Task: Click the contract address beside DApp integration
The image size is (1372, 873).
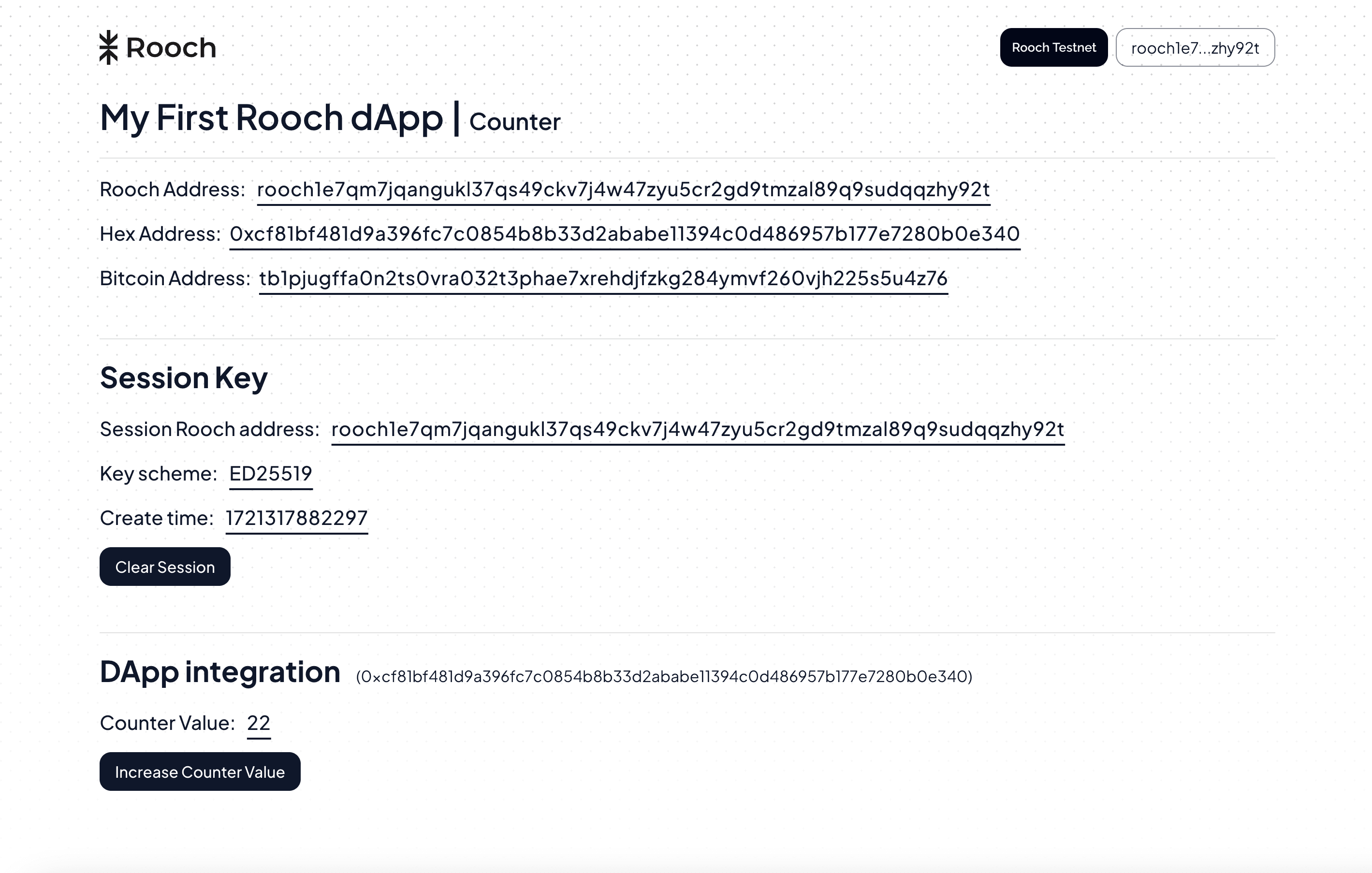Action: (x=664, y=676)
